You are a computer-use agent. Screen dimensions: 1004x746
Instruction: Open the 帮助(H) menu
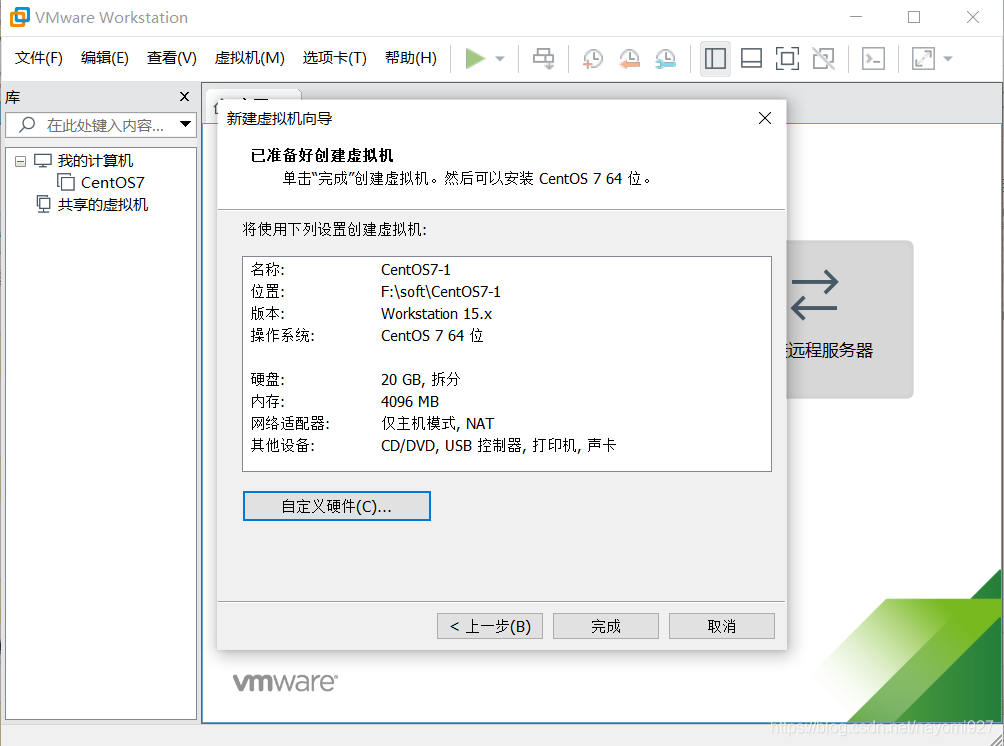(410, 58)
